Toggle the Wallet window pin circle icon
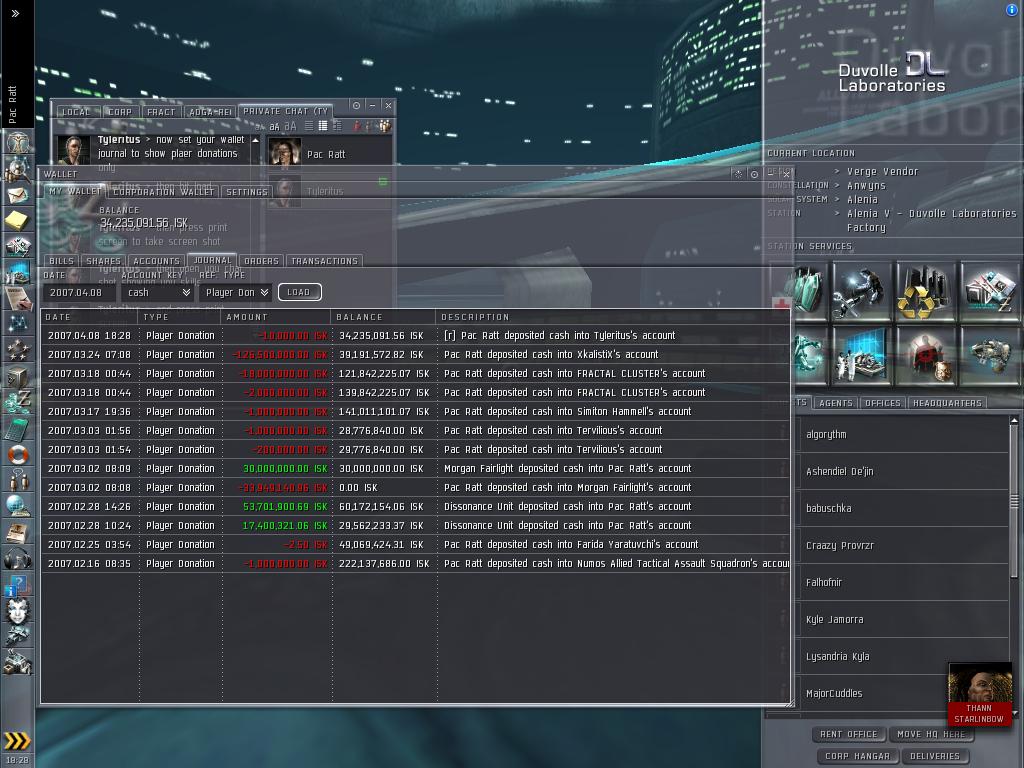Image resolution: width=1024 pixels, height=768 pixels. pos(754,174)
